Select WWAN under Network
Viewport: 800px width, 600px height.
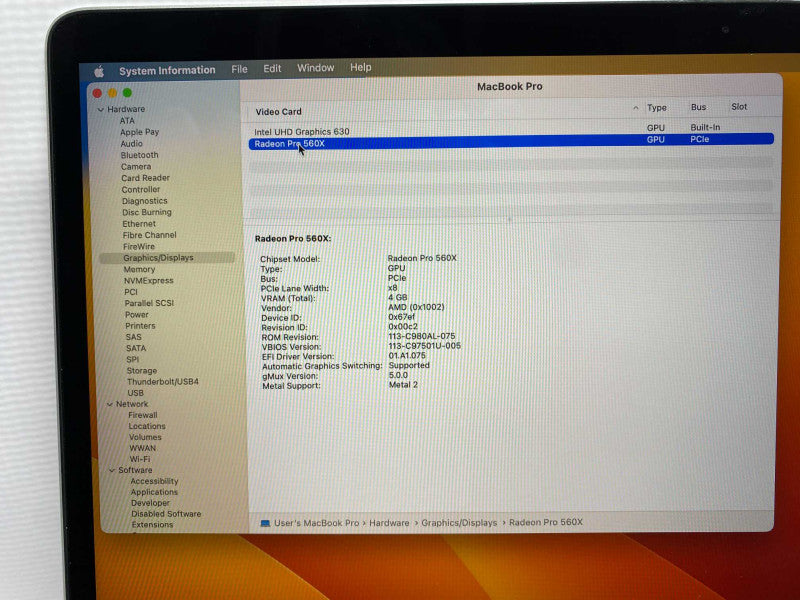pos(142,448)
